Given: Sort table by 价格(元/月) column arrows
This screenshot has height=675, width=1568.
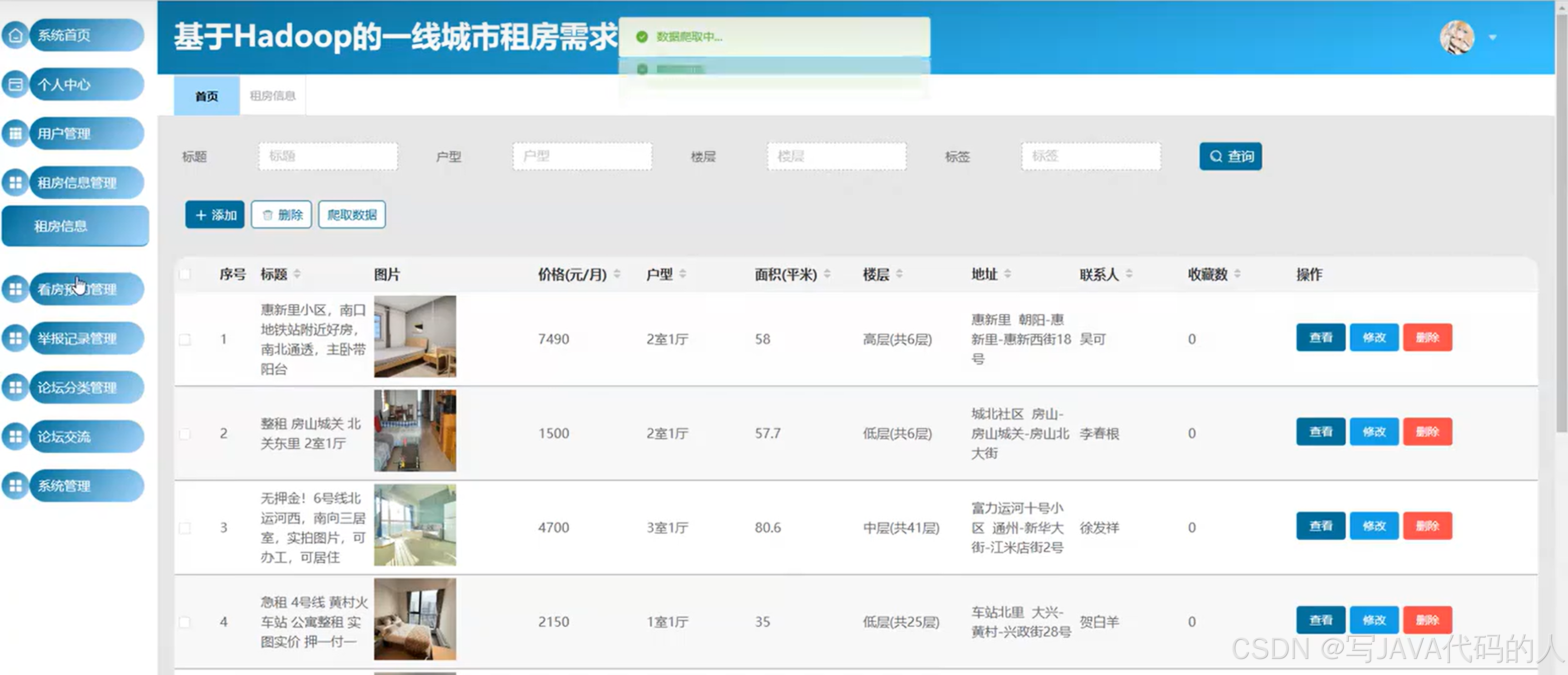Looking at the screenshot, I should [x=617, y=274].
